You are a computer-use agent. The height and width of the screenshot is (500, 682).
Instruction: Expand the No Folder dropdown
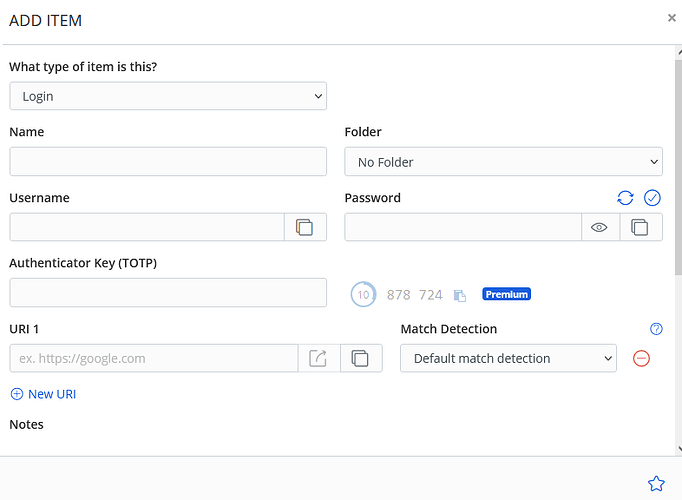pyautogui.click(x=503, y=162)
